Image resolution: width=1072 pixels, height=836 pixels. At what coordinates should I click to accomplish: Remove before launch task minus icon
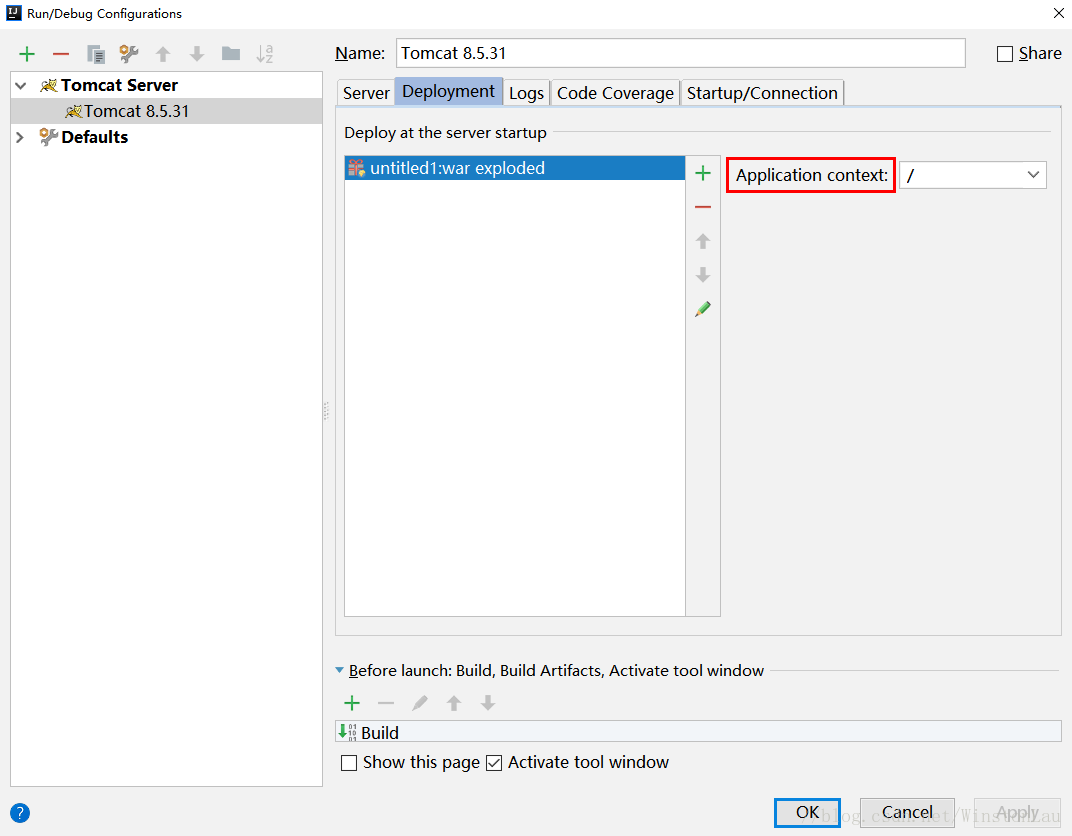(386, 703)
